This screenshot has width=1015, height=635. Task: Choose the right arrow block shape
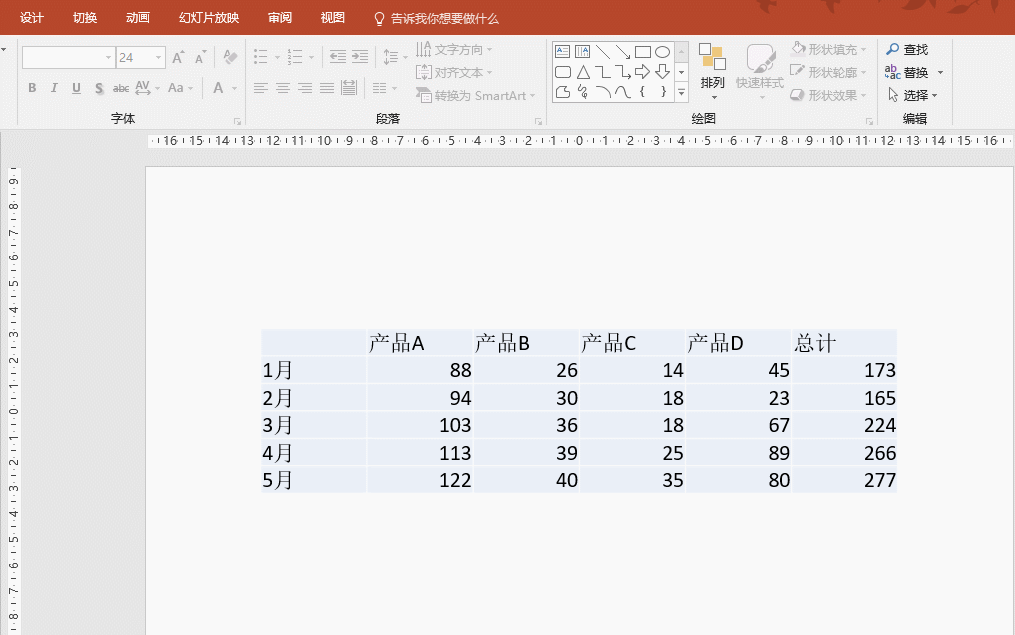coord(643,72)
